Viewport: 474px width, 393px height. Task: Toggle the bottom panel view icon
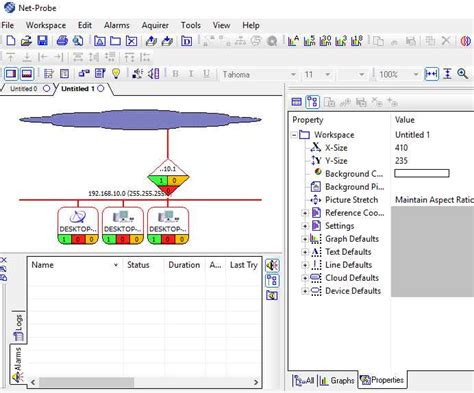tap(27, 74)
